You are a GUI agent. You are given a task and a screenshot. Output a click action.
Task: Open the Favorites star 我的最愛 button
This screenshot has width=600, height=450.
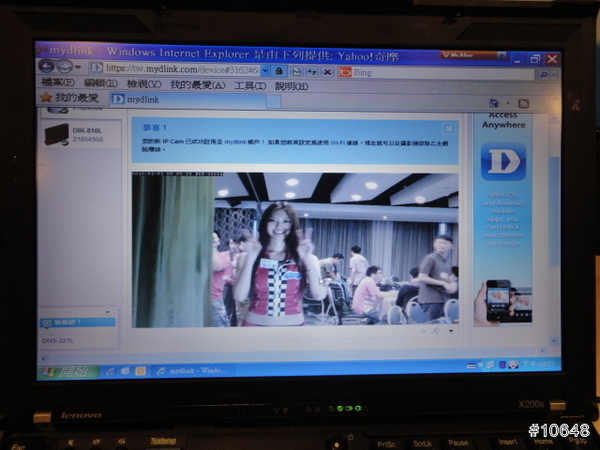[x=70, y=97]
